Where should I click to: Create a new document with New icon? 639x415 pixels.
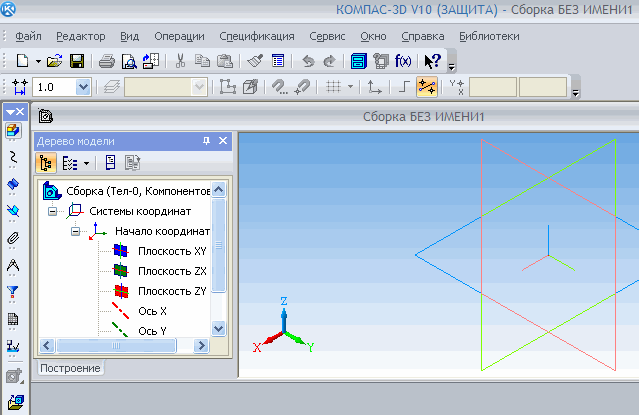(22, 61)
